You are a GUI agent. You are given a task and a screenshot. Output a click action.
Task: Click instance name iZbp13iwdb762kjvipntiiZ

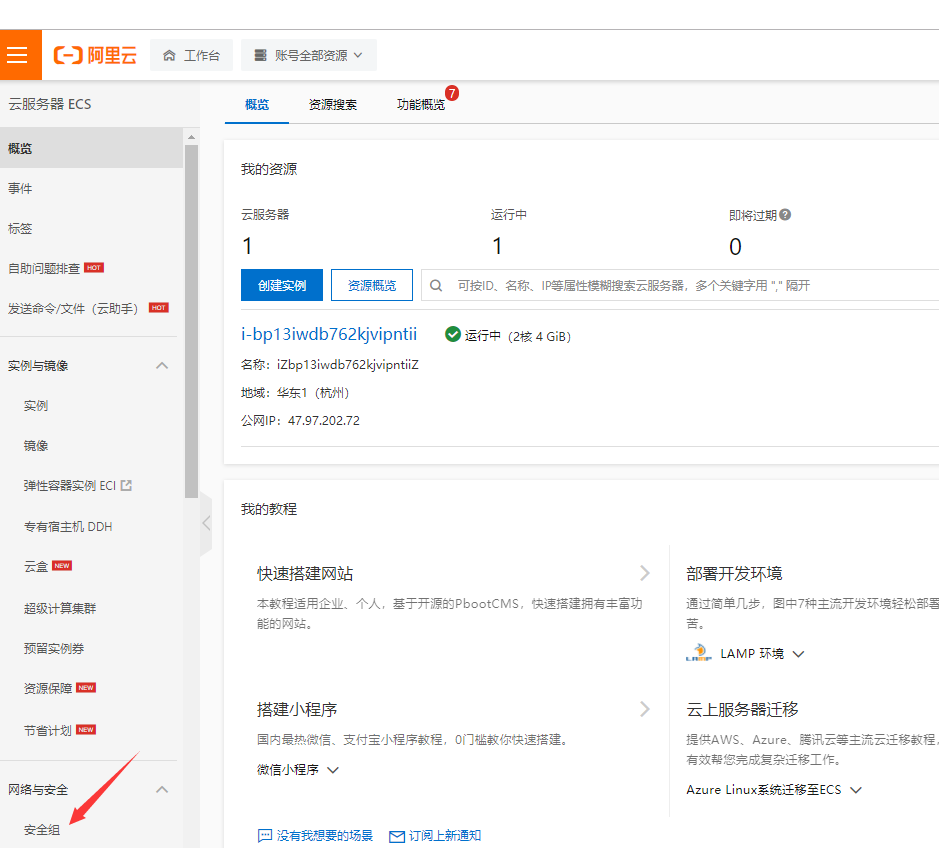[348, 365]
